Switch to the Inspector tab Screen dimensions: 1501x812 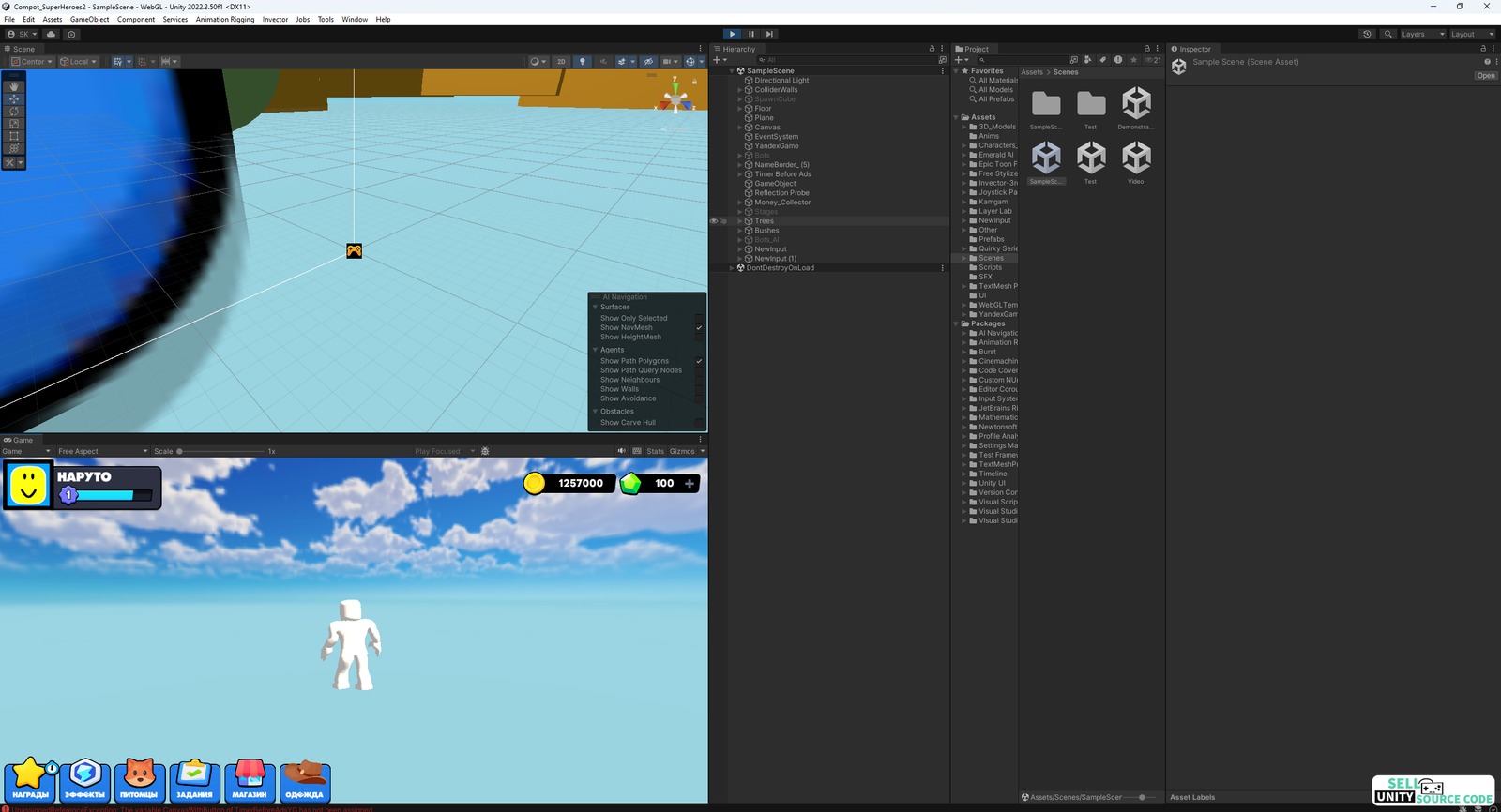point(1193,49)
